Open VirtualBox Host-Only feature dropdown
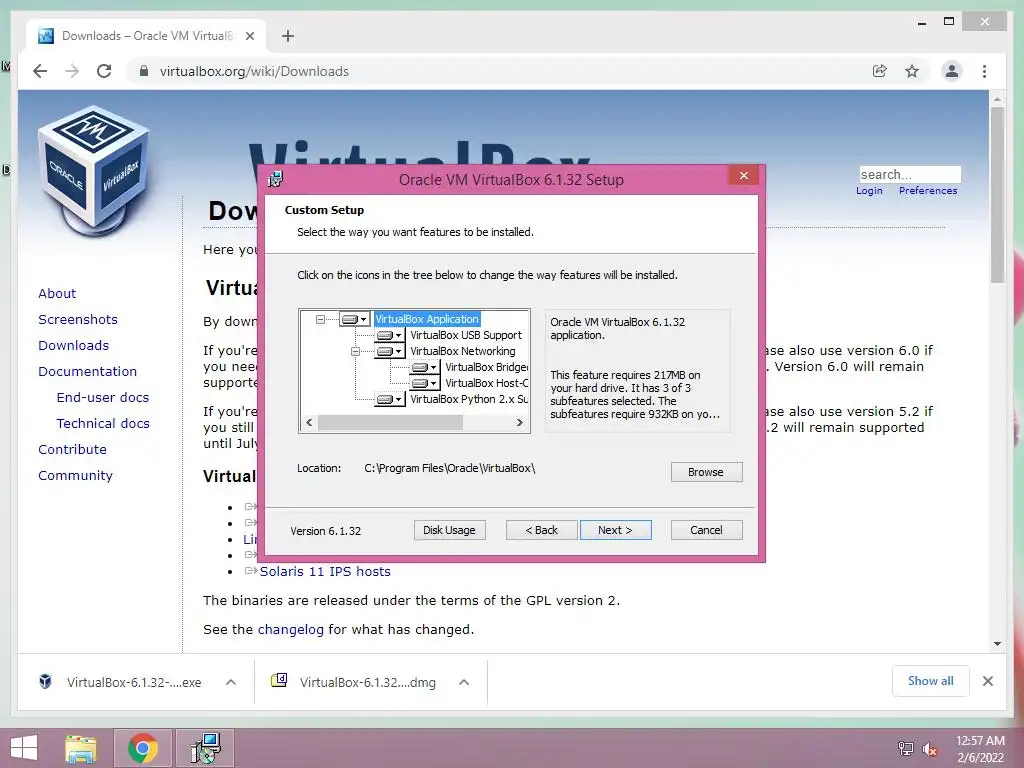This screenshot has width=1024, height=768. (424, 383)
